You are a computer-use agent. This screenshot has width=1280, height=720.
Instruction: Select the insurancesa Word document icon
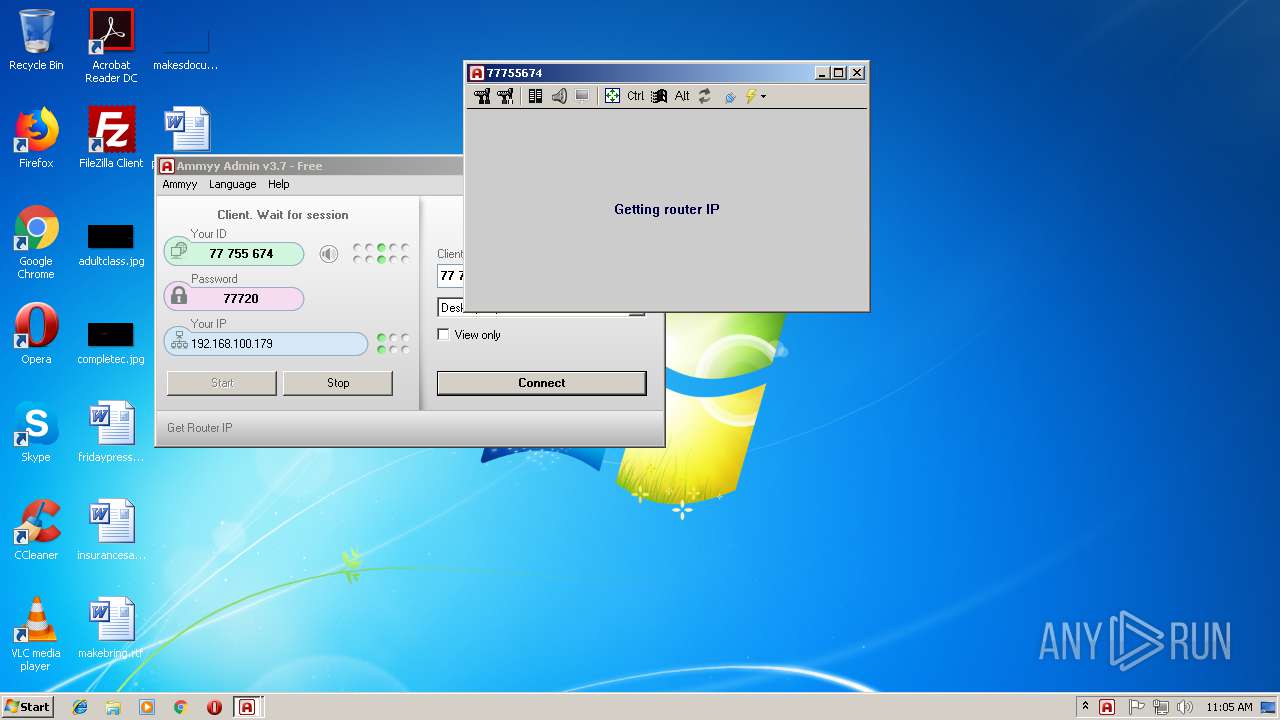[x=111, y=530]
